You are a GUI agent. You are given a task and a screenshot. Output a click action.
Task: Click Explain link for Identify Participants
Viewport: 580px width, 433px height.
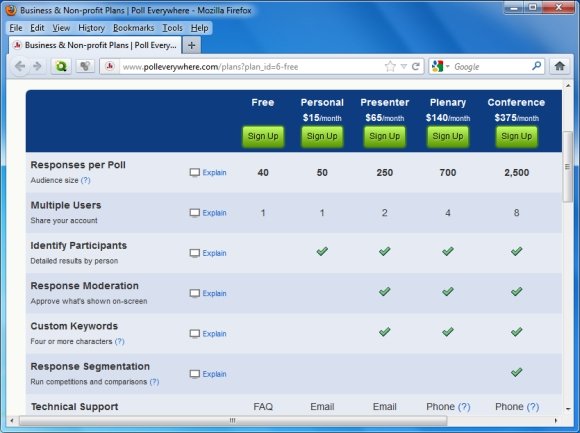214,253
